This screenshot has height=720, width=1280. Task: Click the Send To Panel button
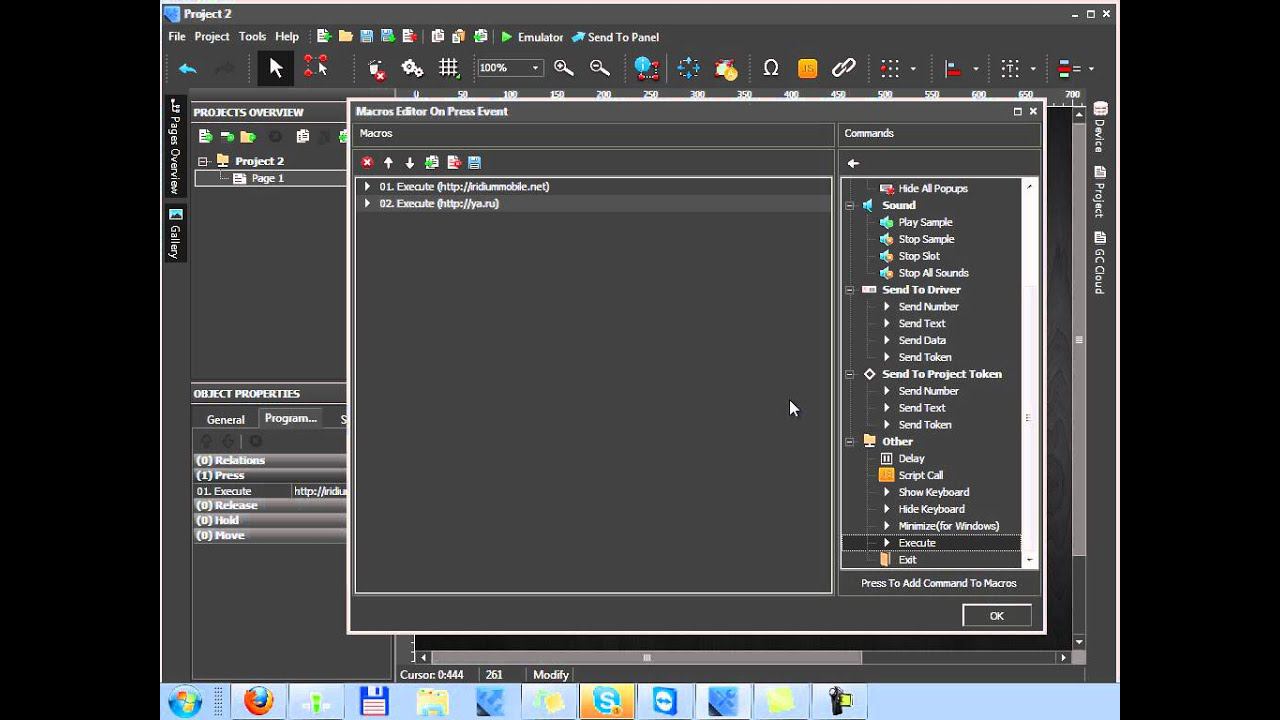pos(615,37)
